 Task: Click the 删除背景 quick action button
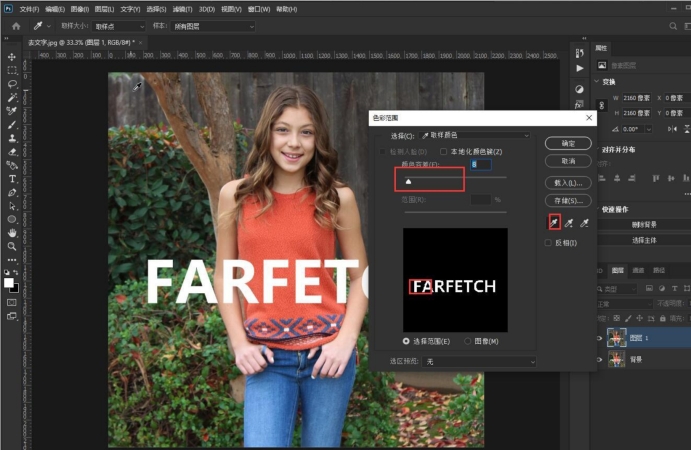644,225
